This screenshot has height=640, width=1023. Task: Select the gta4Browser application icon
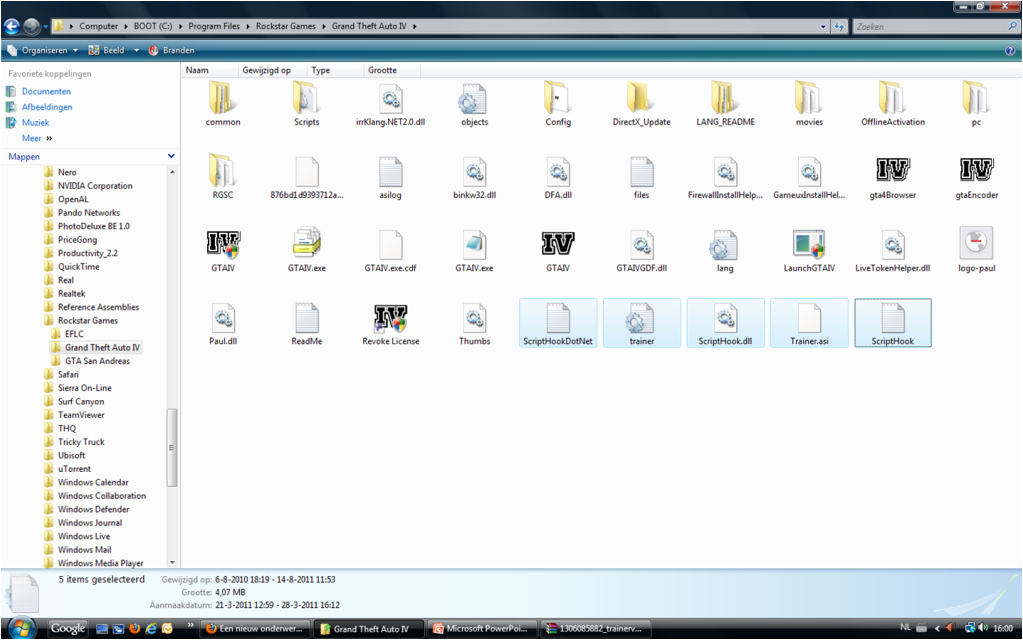(893, 171)
